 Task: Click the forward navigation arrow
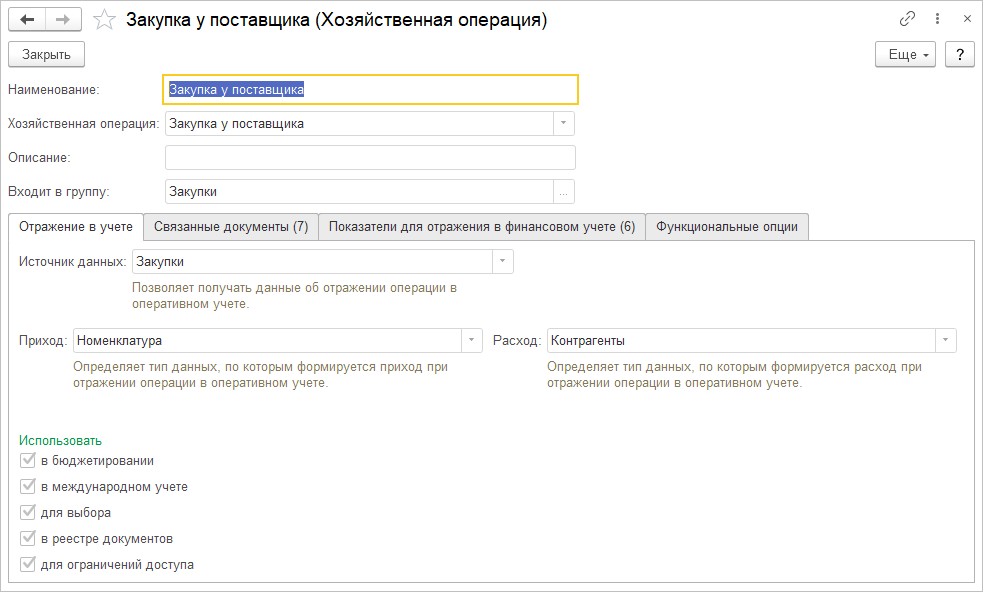(62, 19)
